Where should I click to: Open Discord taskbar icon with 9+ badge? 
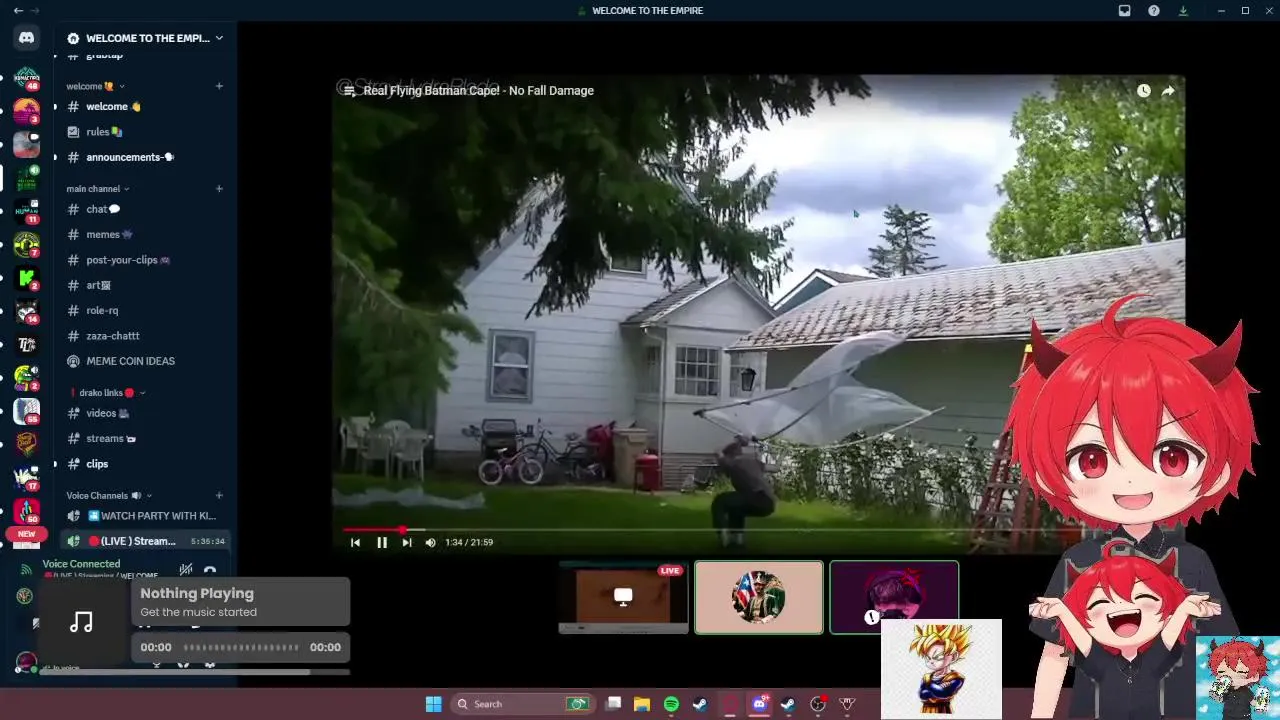tap(759, 704)
